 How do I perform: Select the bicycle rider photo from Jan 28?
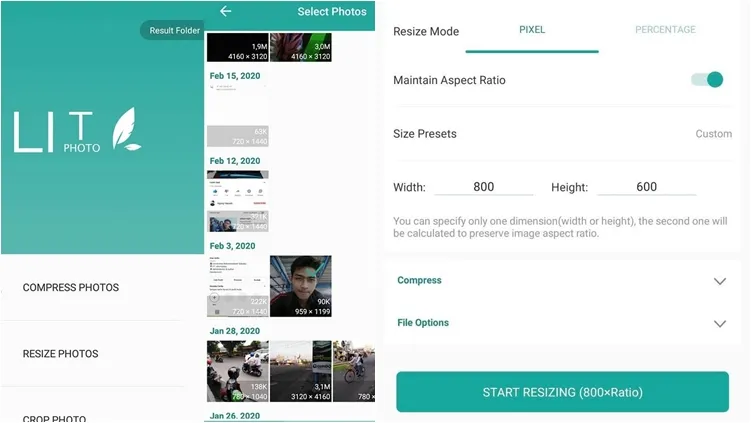(x=354, y=371)
